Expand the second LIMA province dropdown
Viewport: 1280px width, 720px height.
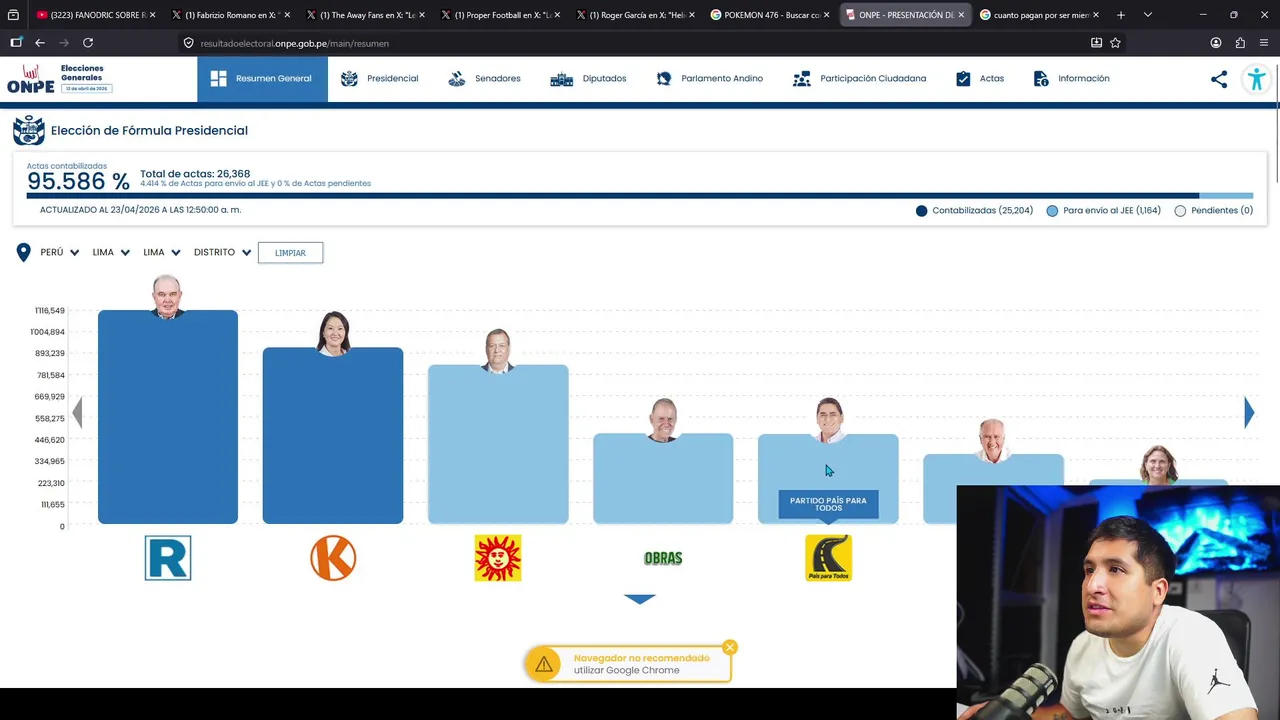162,252
